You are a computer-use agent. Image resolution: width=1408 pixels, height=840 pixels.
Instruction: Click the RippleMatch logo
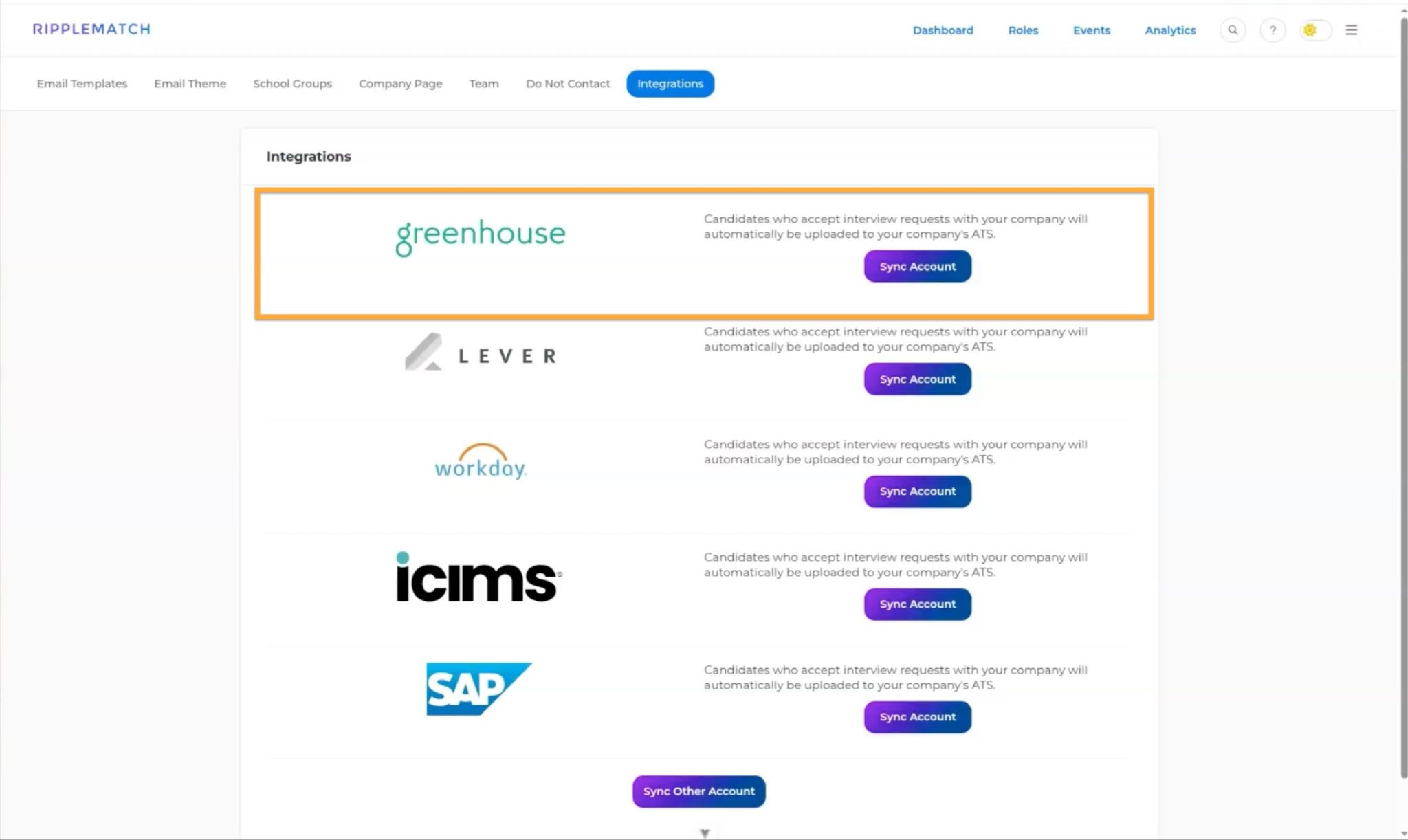91,29
